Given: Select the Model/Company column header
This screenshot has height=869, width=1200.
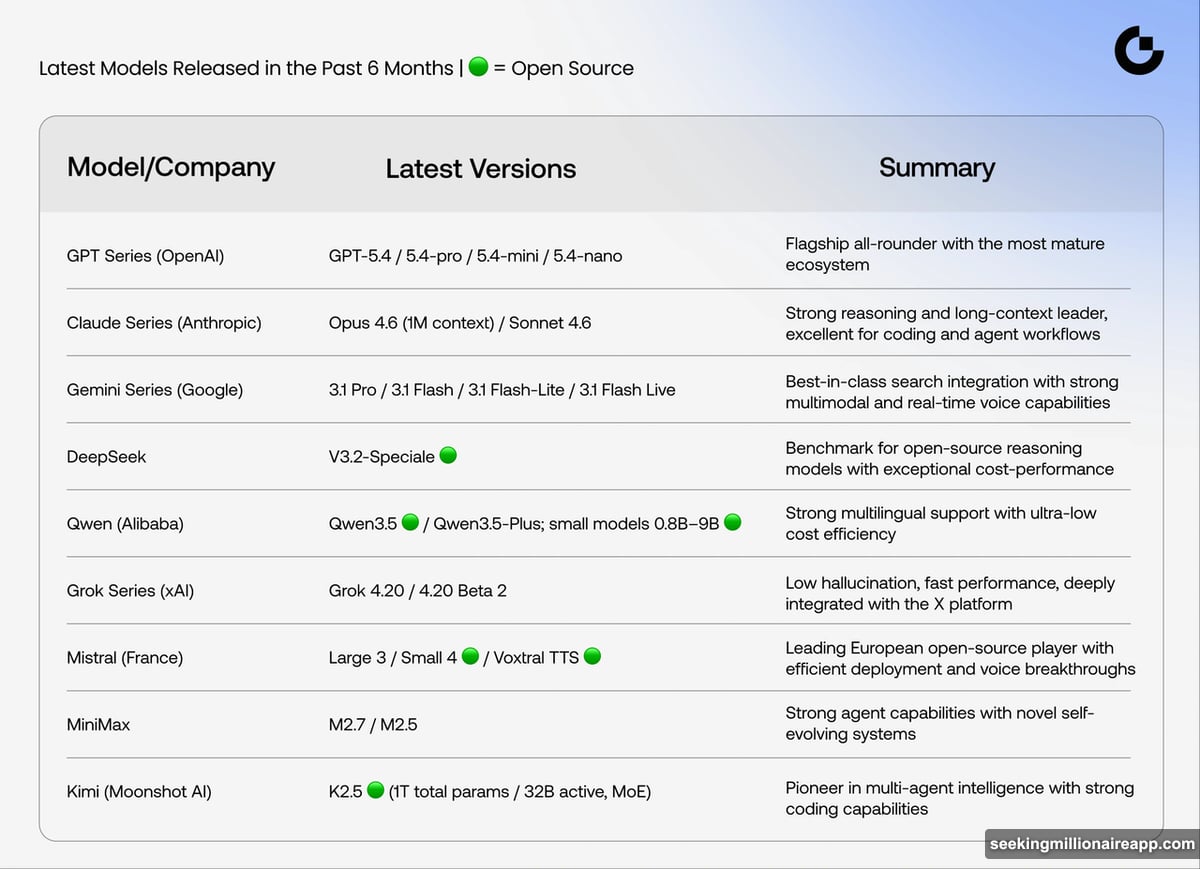Looking at the screenshot, I should (x=171, y=167).
